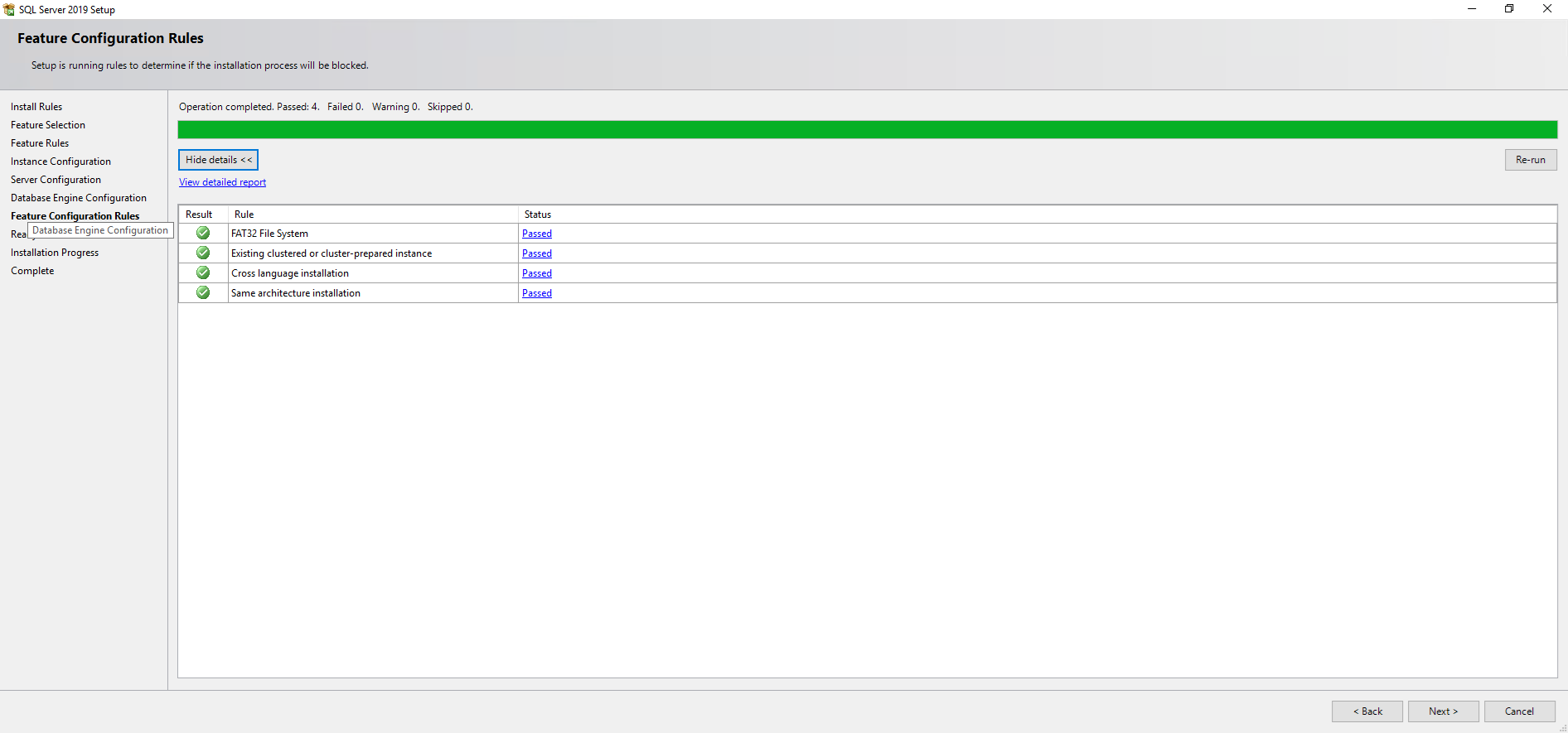Open Passed link for Same architecture installation
This screenshot has width=1568, height=733.
536,293
